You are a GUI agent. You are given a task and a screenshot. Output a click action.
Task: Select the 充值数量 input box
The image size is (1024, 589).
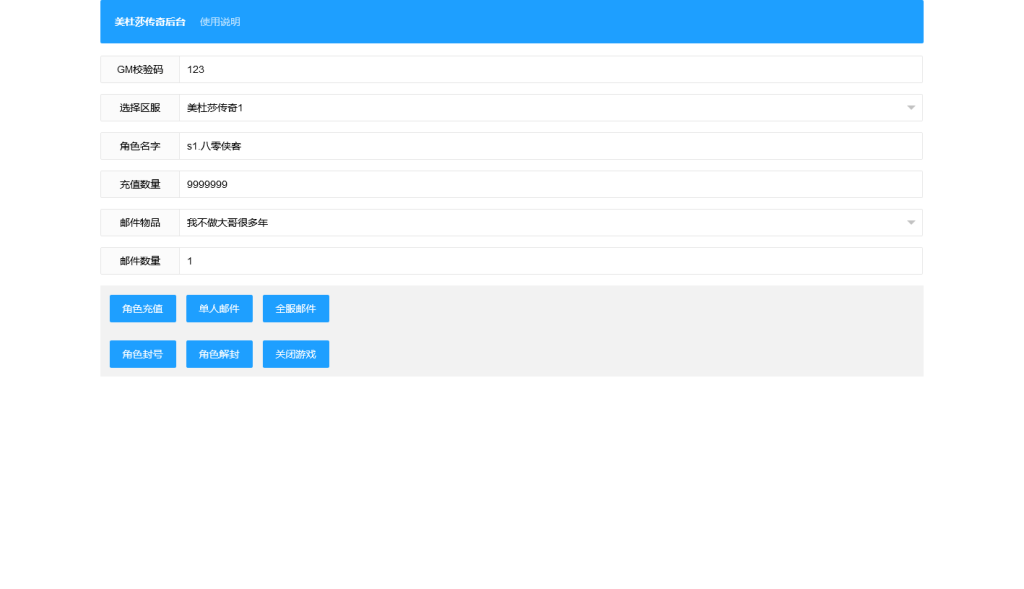pos(550,184)
